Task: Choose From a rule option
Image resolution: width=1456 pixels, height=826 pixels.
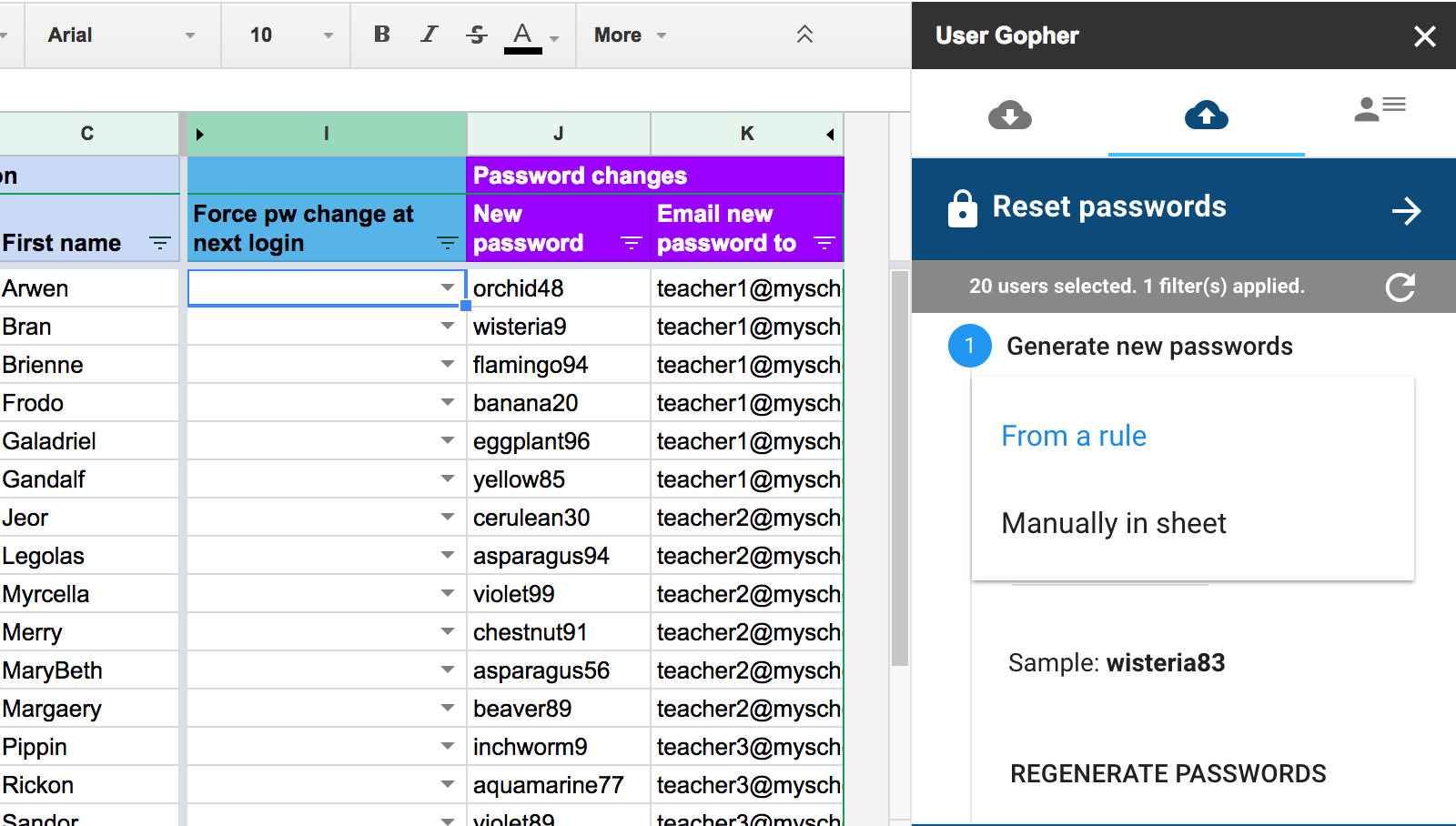Action: pos(1074,437)
